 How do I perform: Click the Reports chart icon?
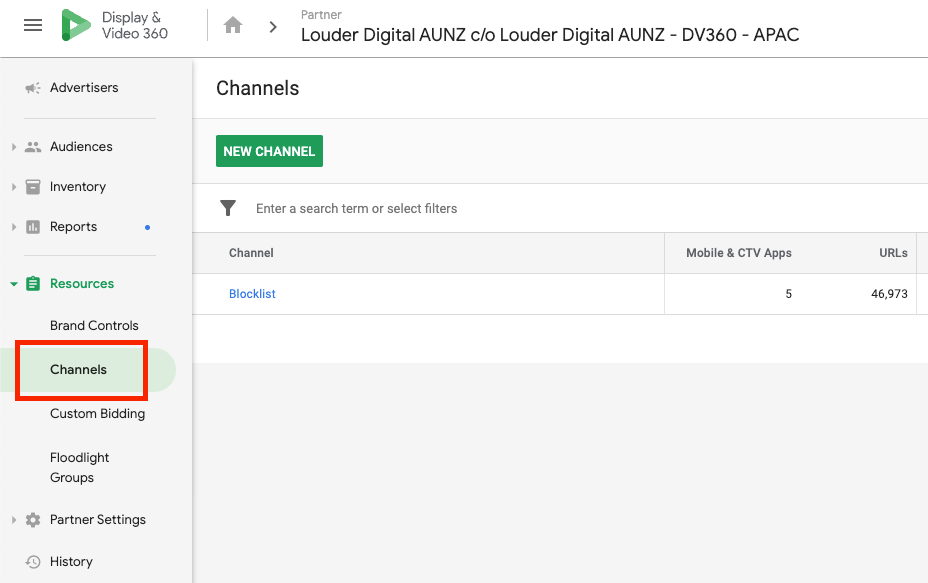click(x=33, y=227)
